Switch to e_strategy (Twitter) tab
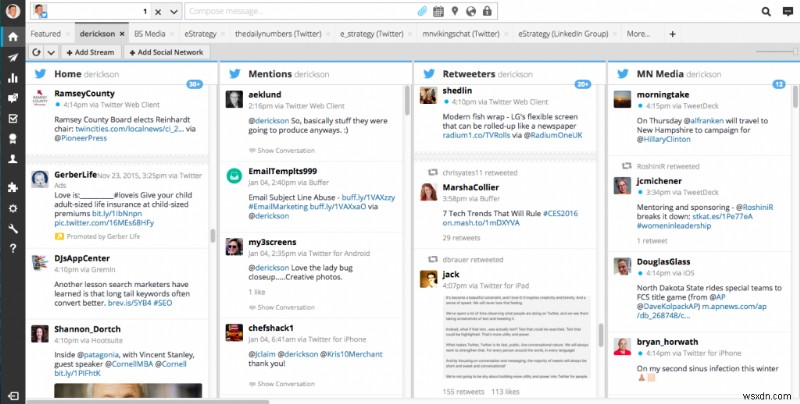The width and height of the screenshot is (800, 404). [x=371, y=34]
